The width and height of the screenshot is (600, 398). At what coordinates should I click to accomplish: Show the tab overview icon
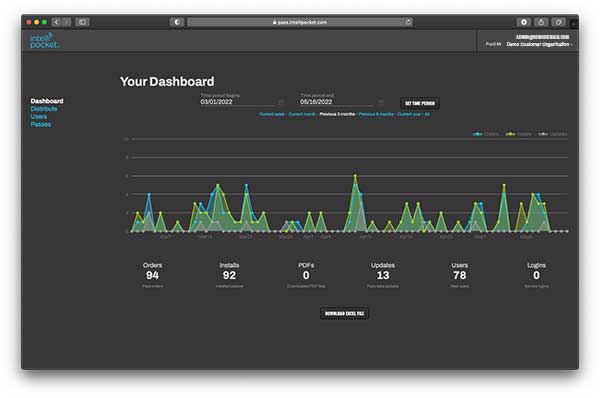(559, 22)
